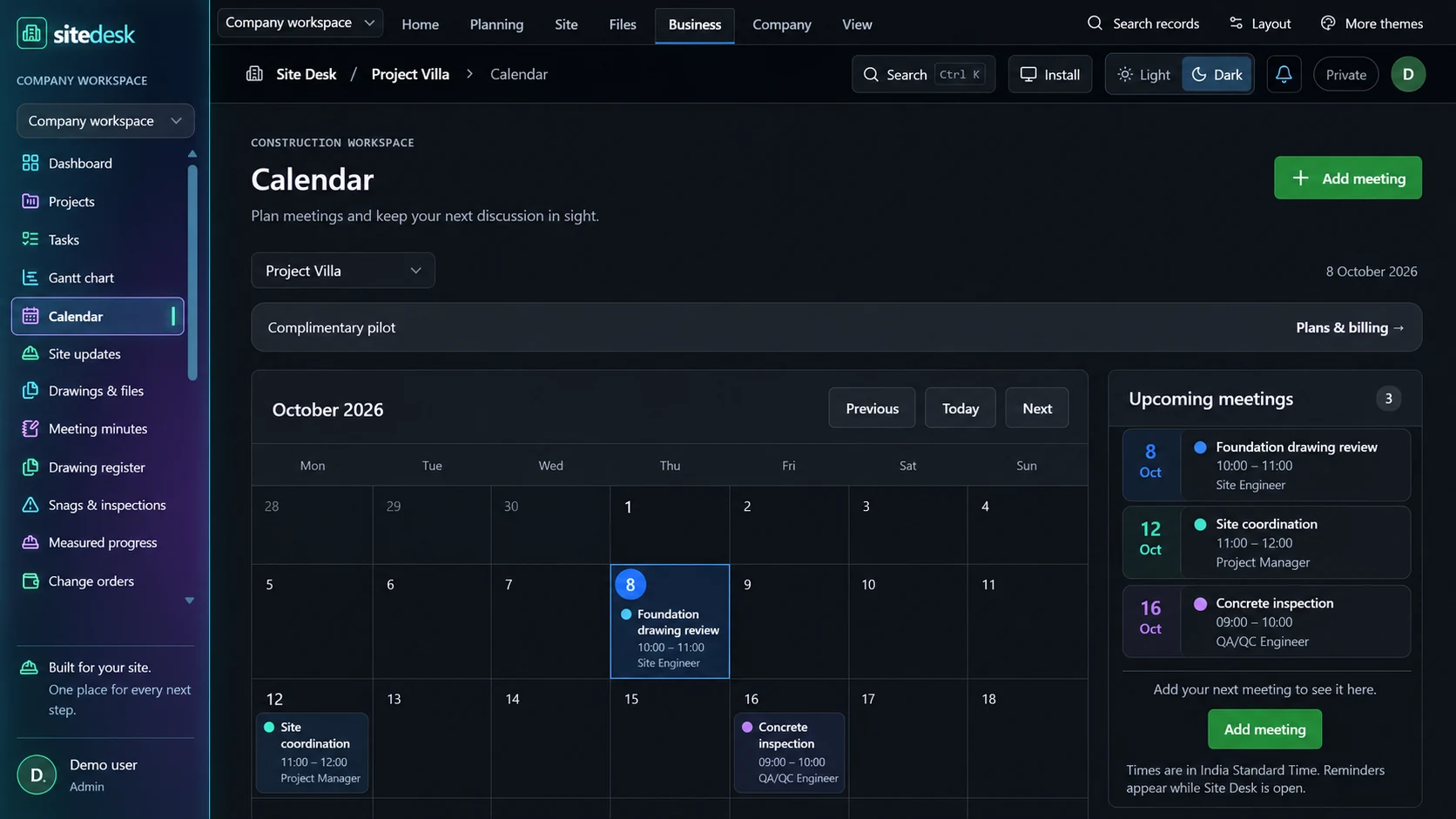The image size is (1456, 819).
Task: Click the green Add meeting button at top
Action: coord(1347,178)
